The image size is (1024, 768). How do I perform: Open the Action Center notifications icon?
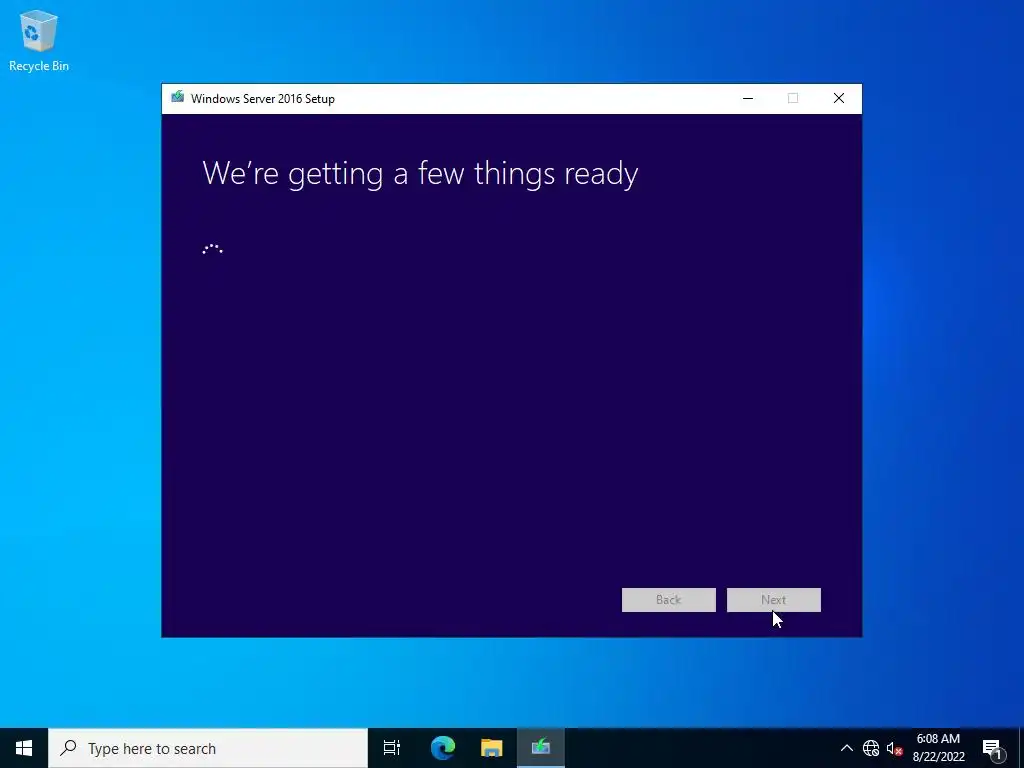991,748
